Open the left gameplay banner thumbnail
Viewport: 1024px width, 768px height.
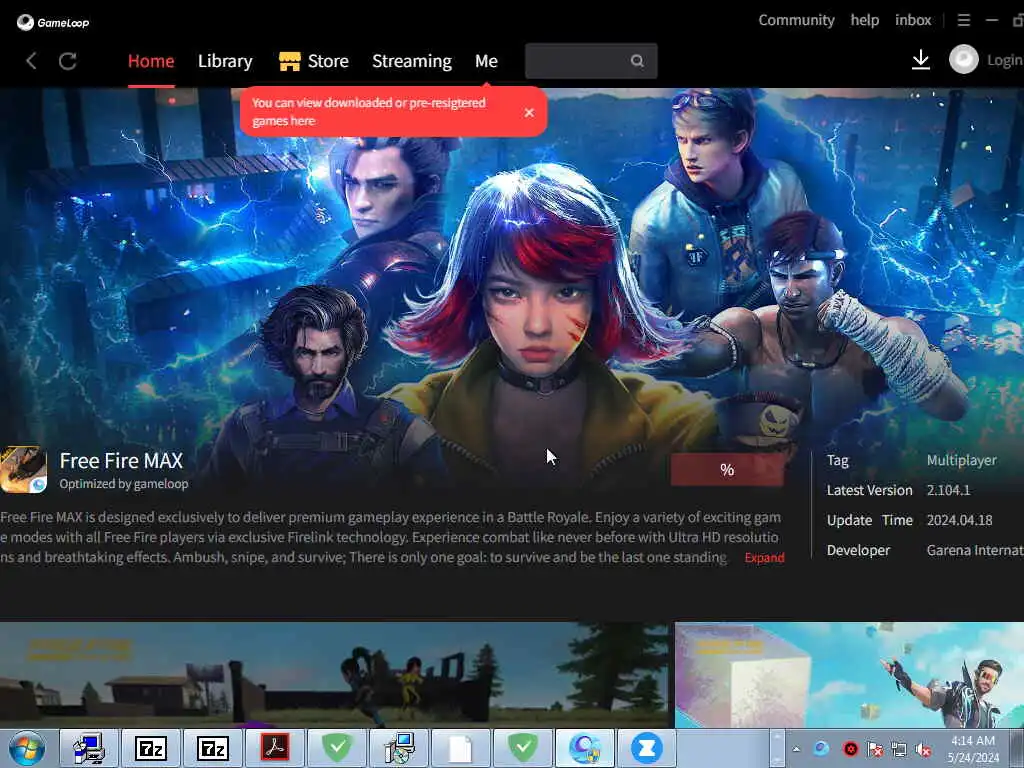pos(336,675)
